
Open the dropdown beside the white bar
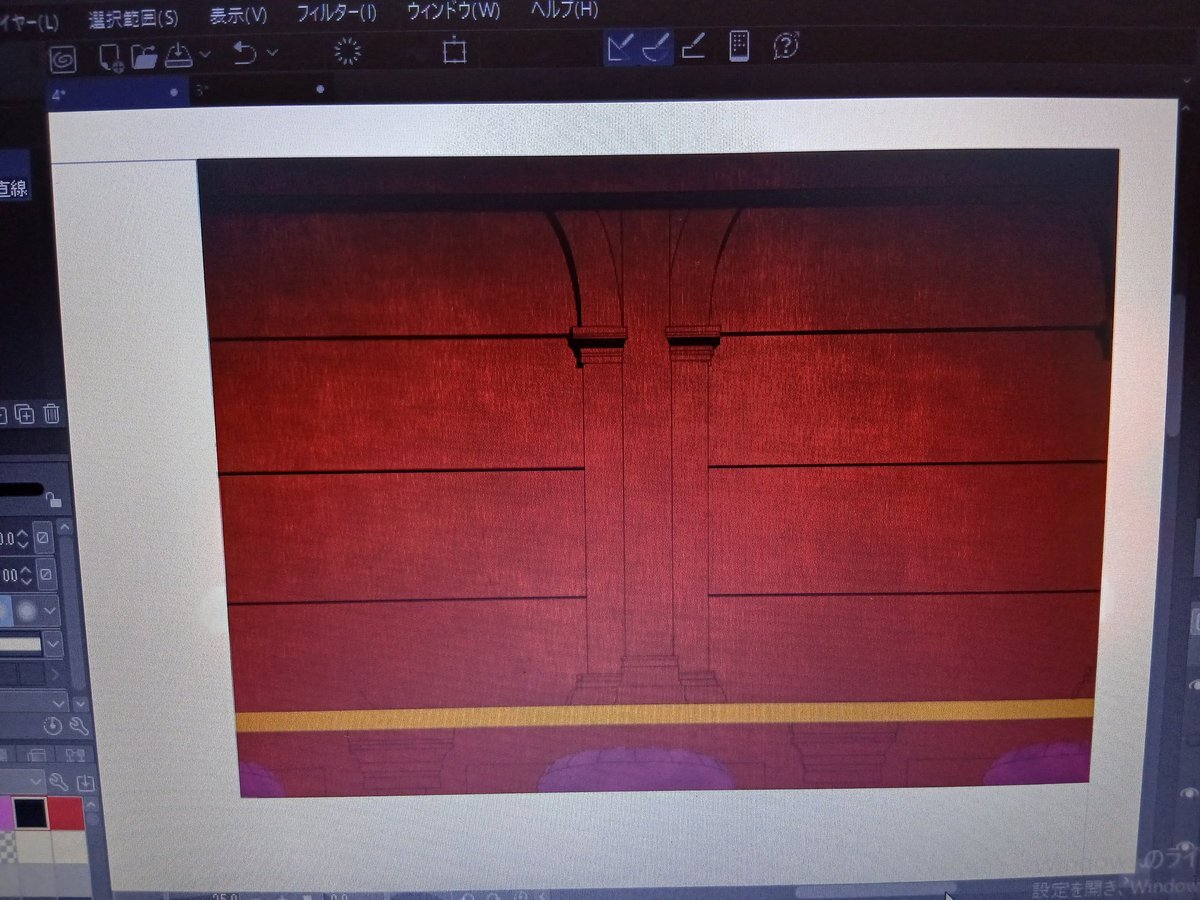point(52,645)
